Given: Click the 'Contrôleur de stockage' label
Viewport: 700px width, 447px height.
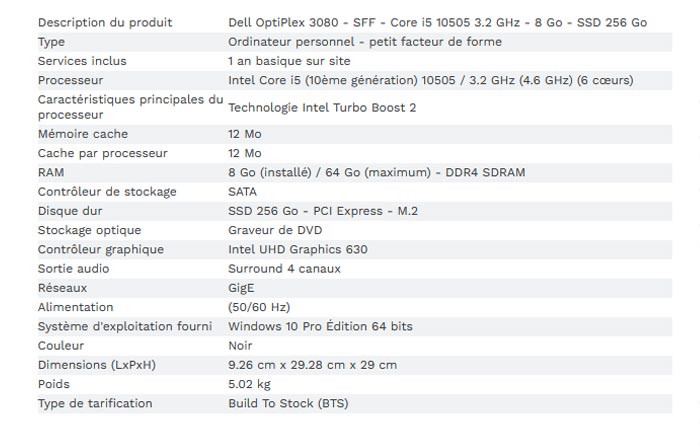Looking at the screenshot, I should click(x=107, y=192).
